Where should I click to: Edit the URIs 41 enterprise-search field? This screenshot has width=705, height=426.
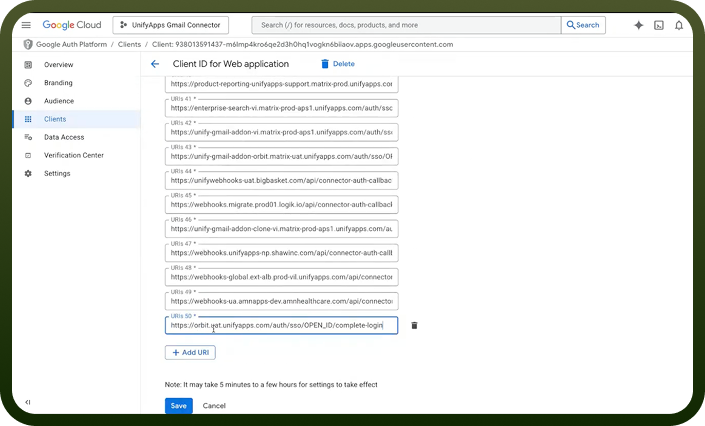[281, 108]
